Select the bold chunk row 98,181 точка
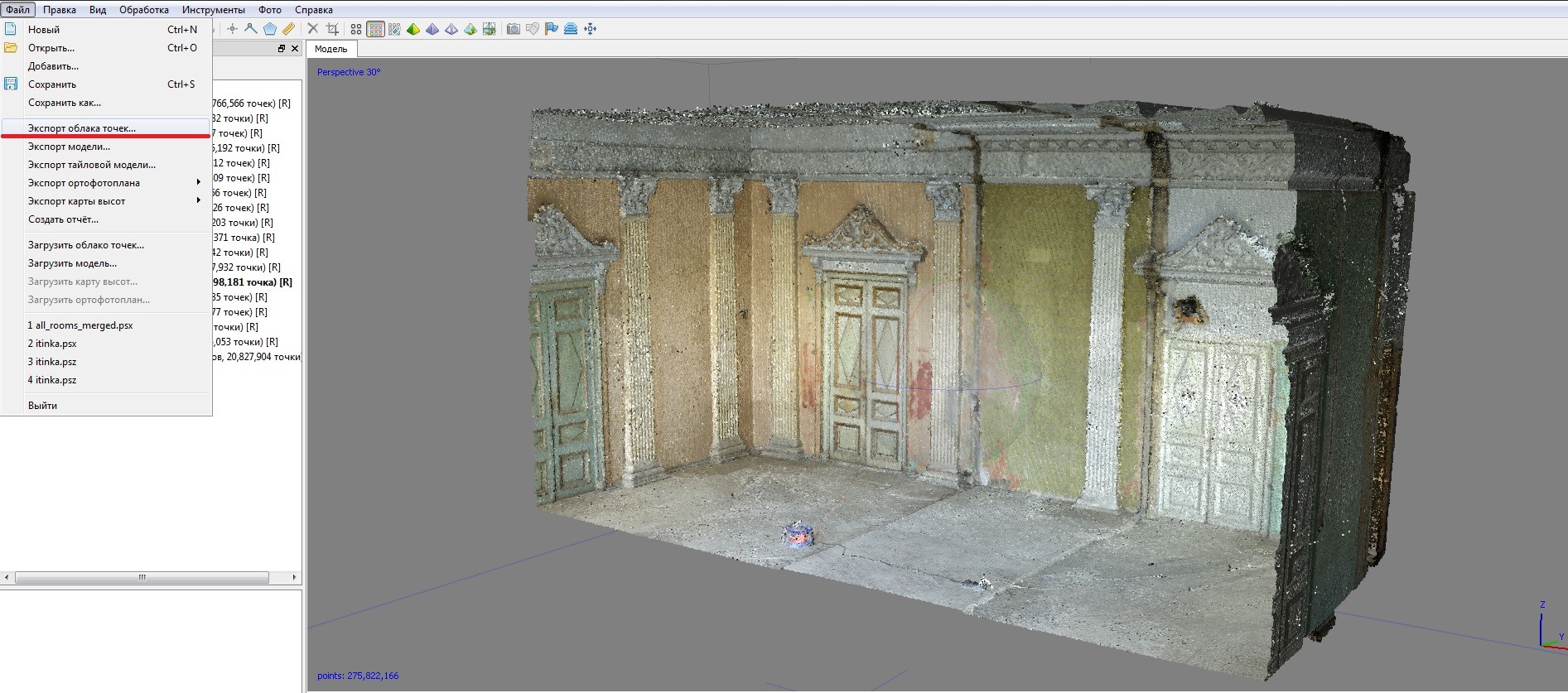 (253, 282)
